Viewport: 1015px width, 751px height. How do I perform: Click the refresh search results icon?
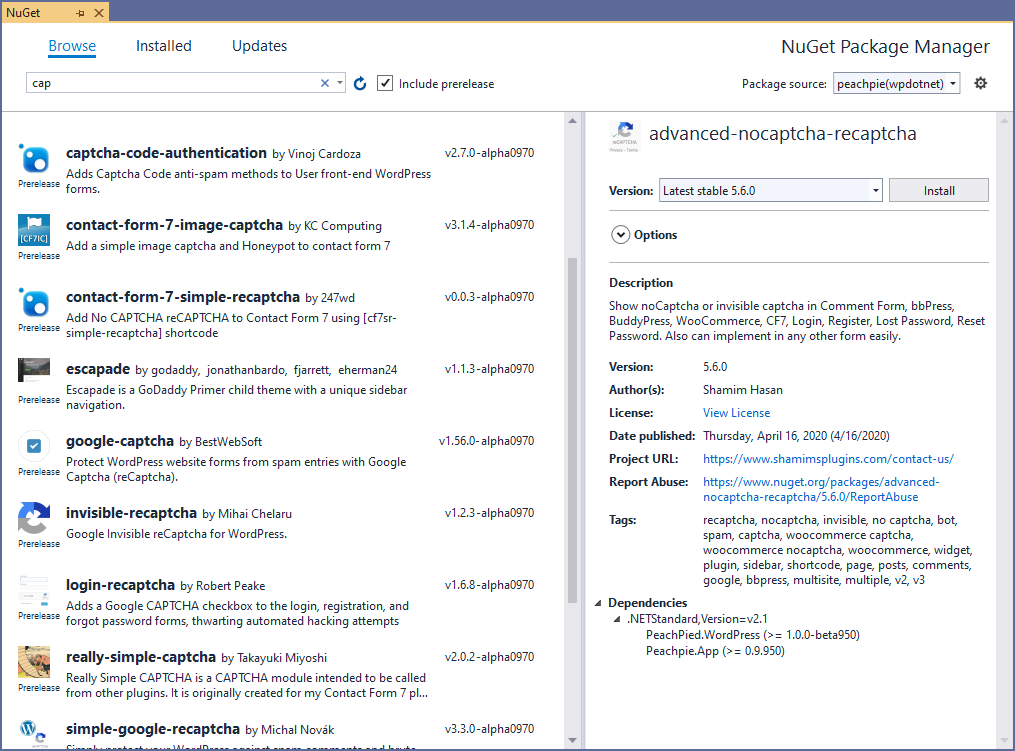point(360,84)
